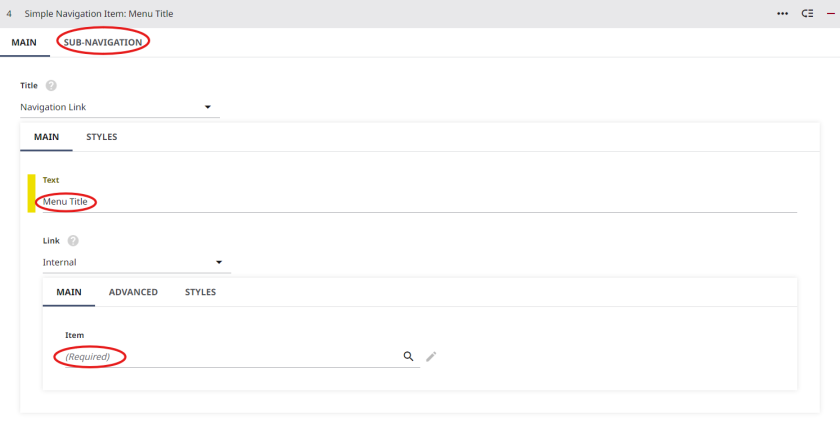Open the three-dot more options menu

(x=783, y=13)
